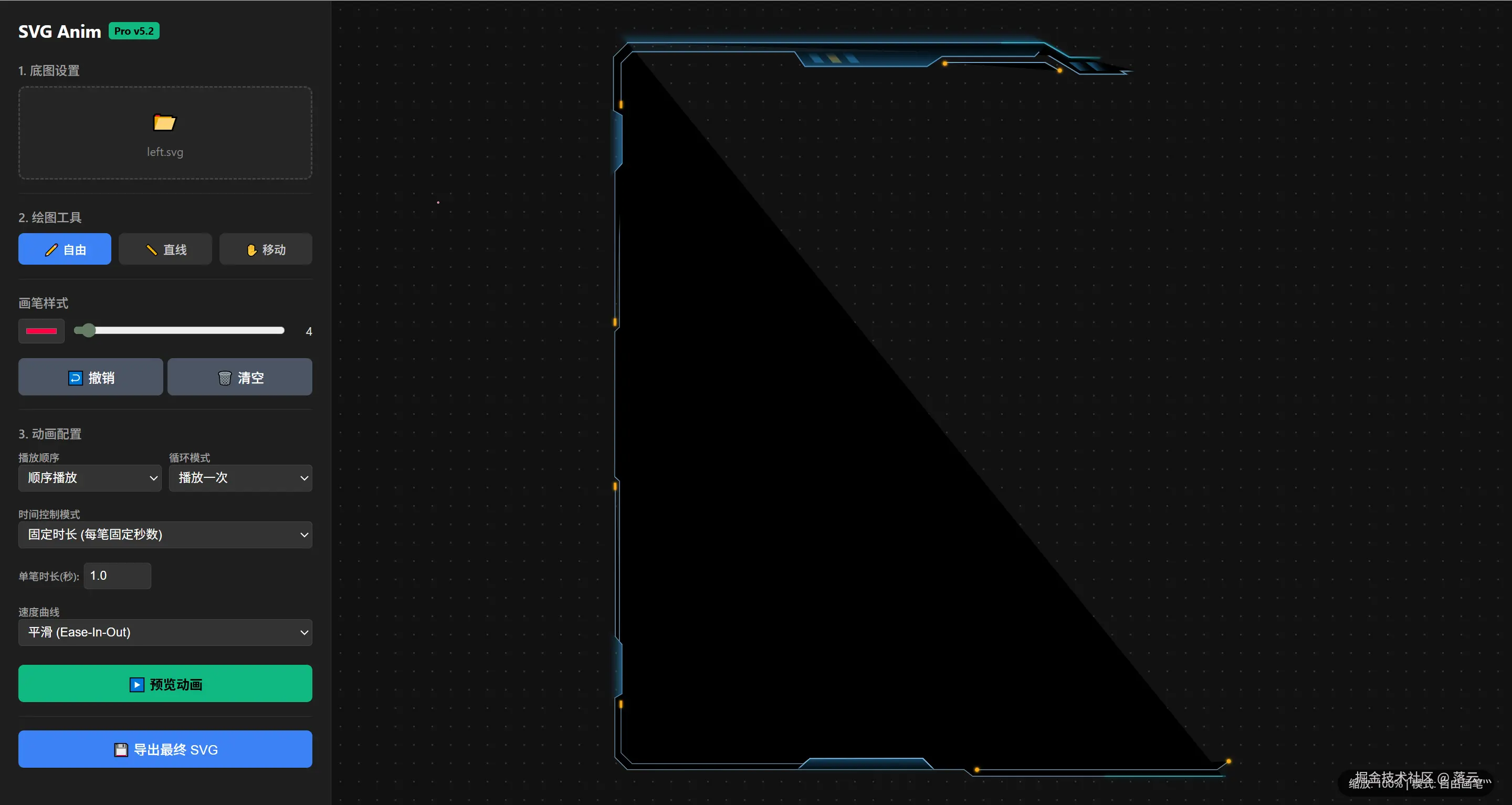Open the playback order dropdown
Screen dimensions: 1512x805
pyautogui.click(x=90, y=478)
